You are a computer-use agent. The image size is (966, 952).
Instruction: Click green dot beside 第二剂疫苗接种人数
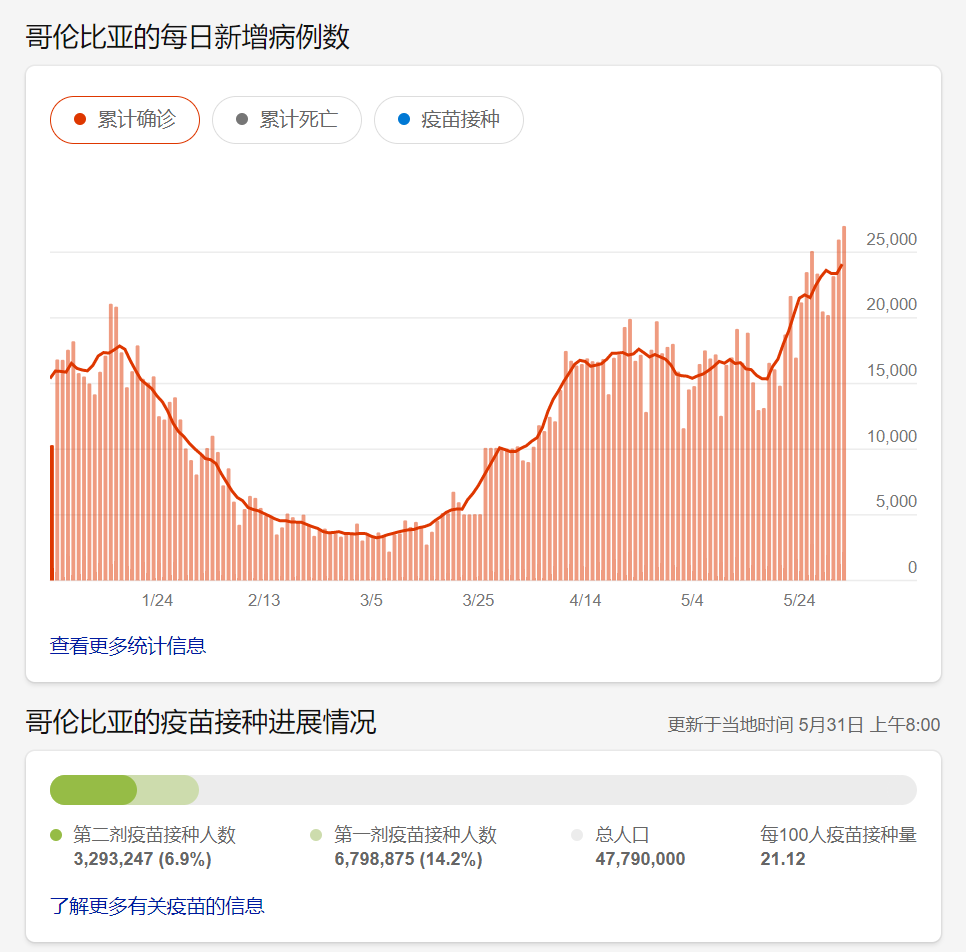[x=56, y=835]
